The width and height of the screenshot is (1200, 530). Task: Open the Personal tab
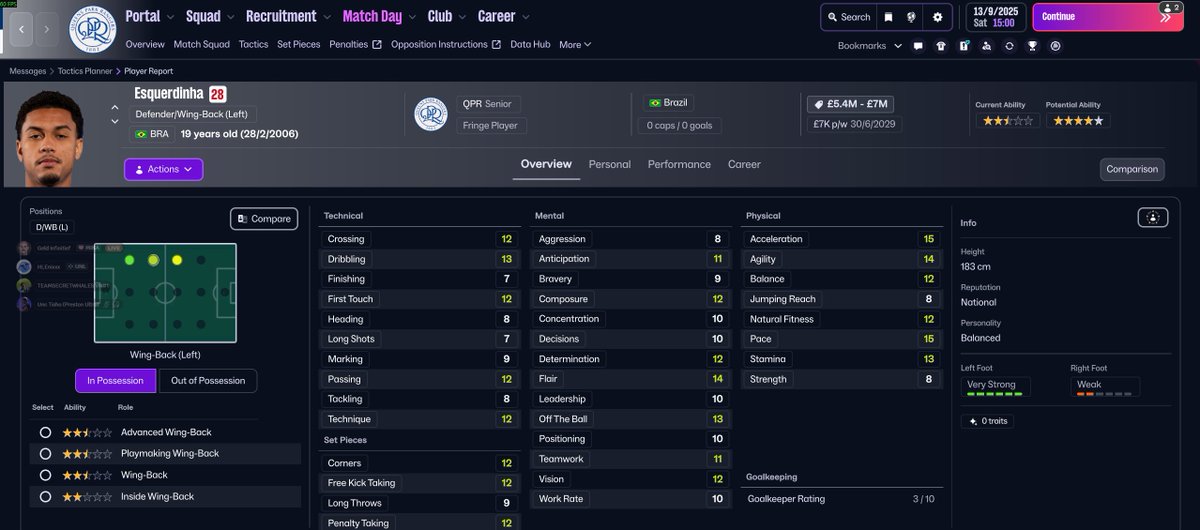pos(609,164)
